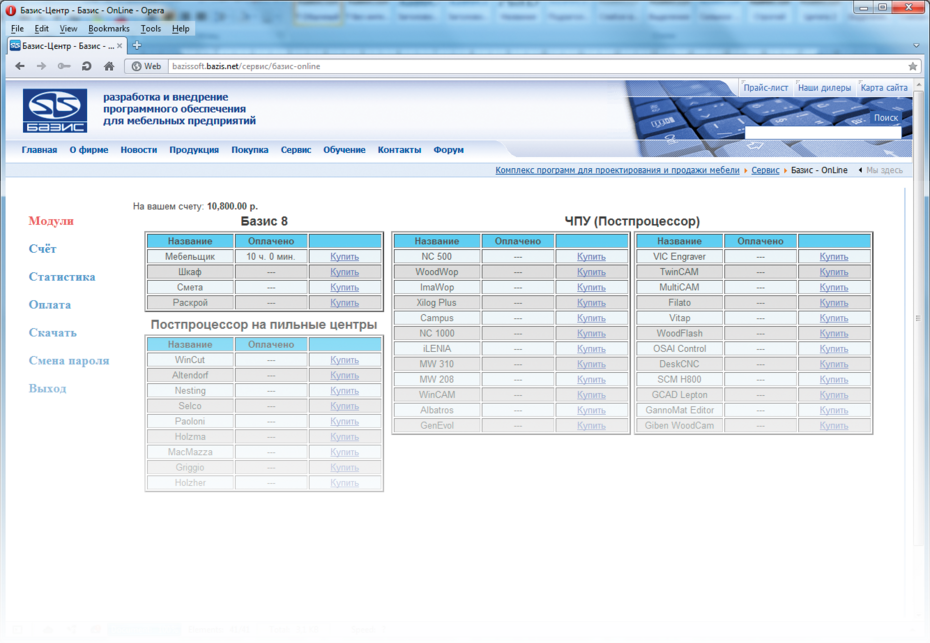The image size is (930, 643).
Task: Open Покупка in site navigation
Action: pyautogui.click(x=250, y=150)
